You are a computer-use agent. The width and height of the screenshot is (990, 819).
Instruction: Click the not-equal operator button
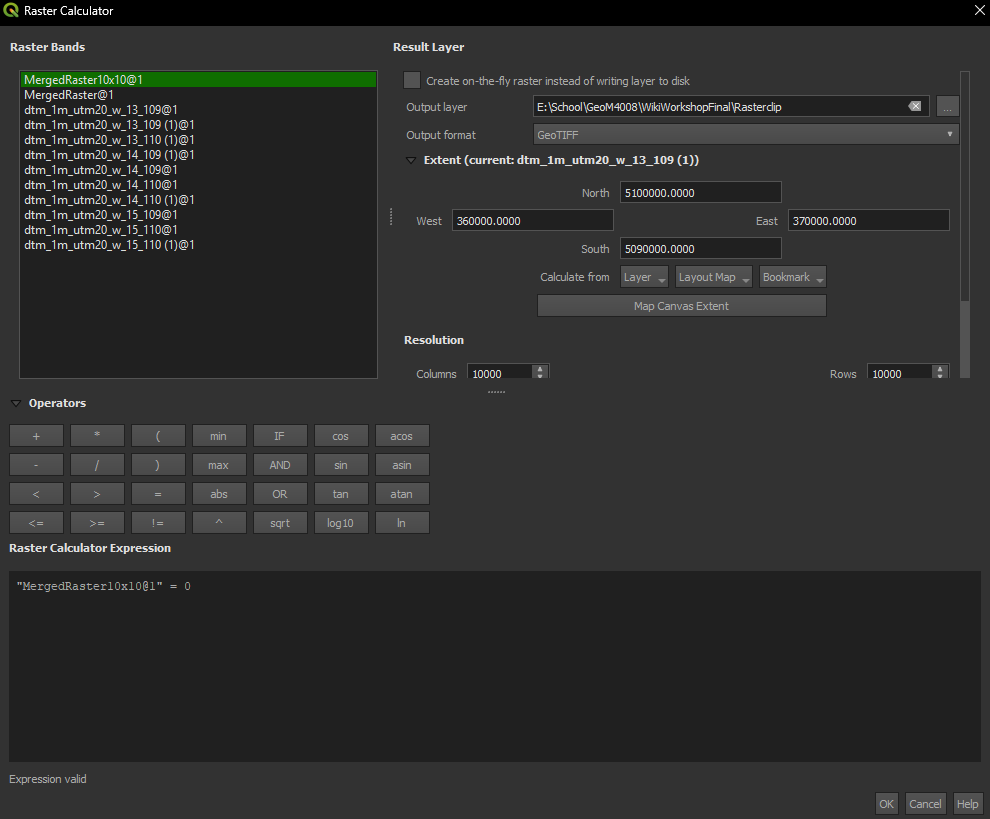(x=158, y=522)
